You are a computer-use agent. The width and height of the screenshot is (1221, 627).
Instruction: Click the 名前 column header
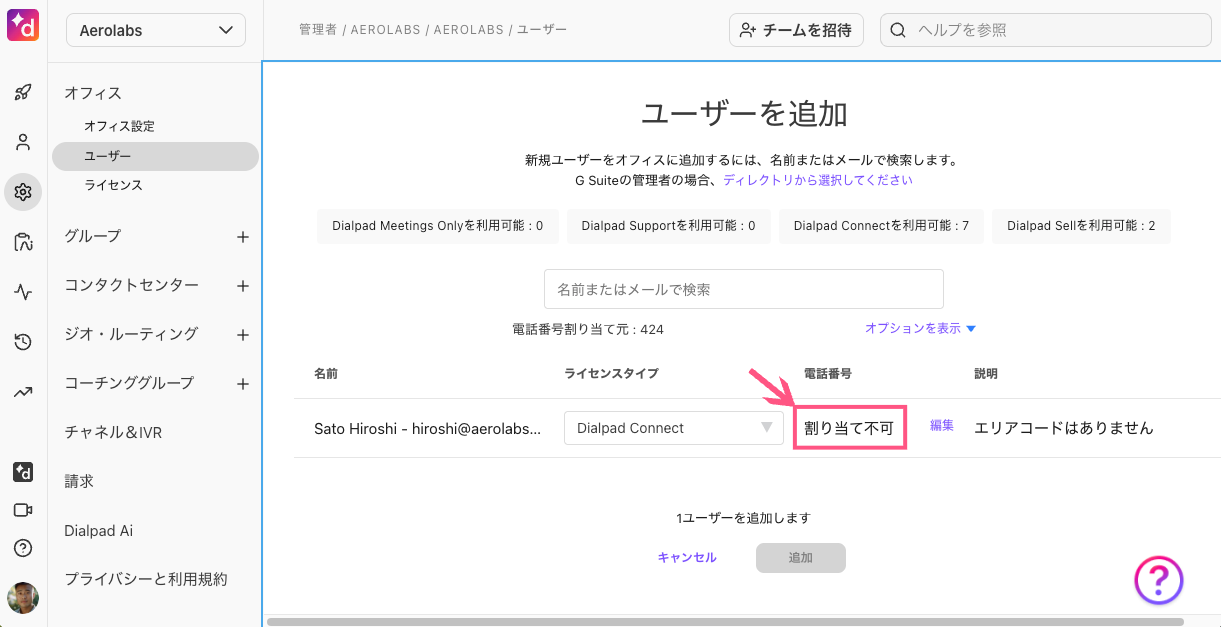[x=326, y=373]
